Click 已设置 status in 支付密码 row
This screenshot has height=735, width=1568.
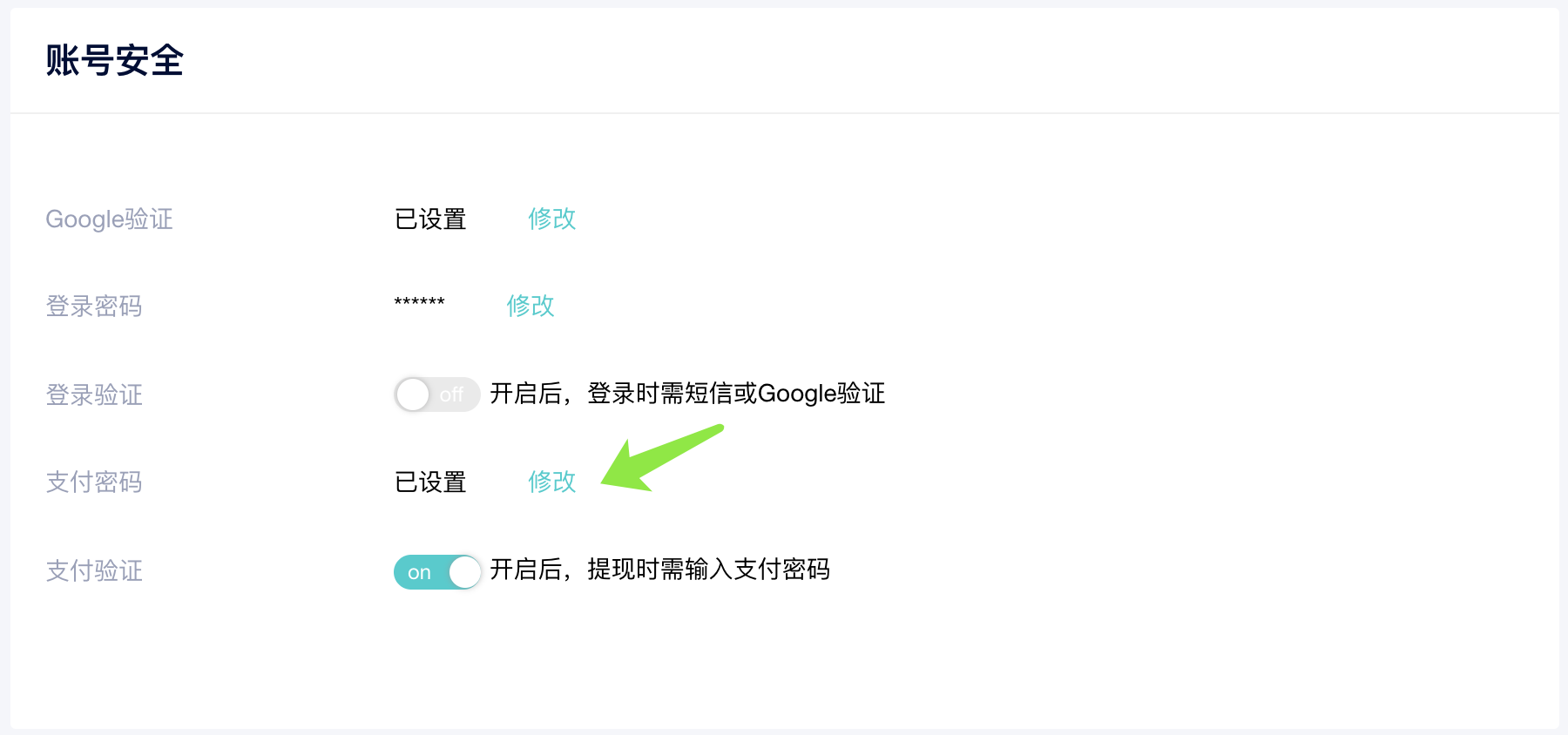(430, 482)
